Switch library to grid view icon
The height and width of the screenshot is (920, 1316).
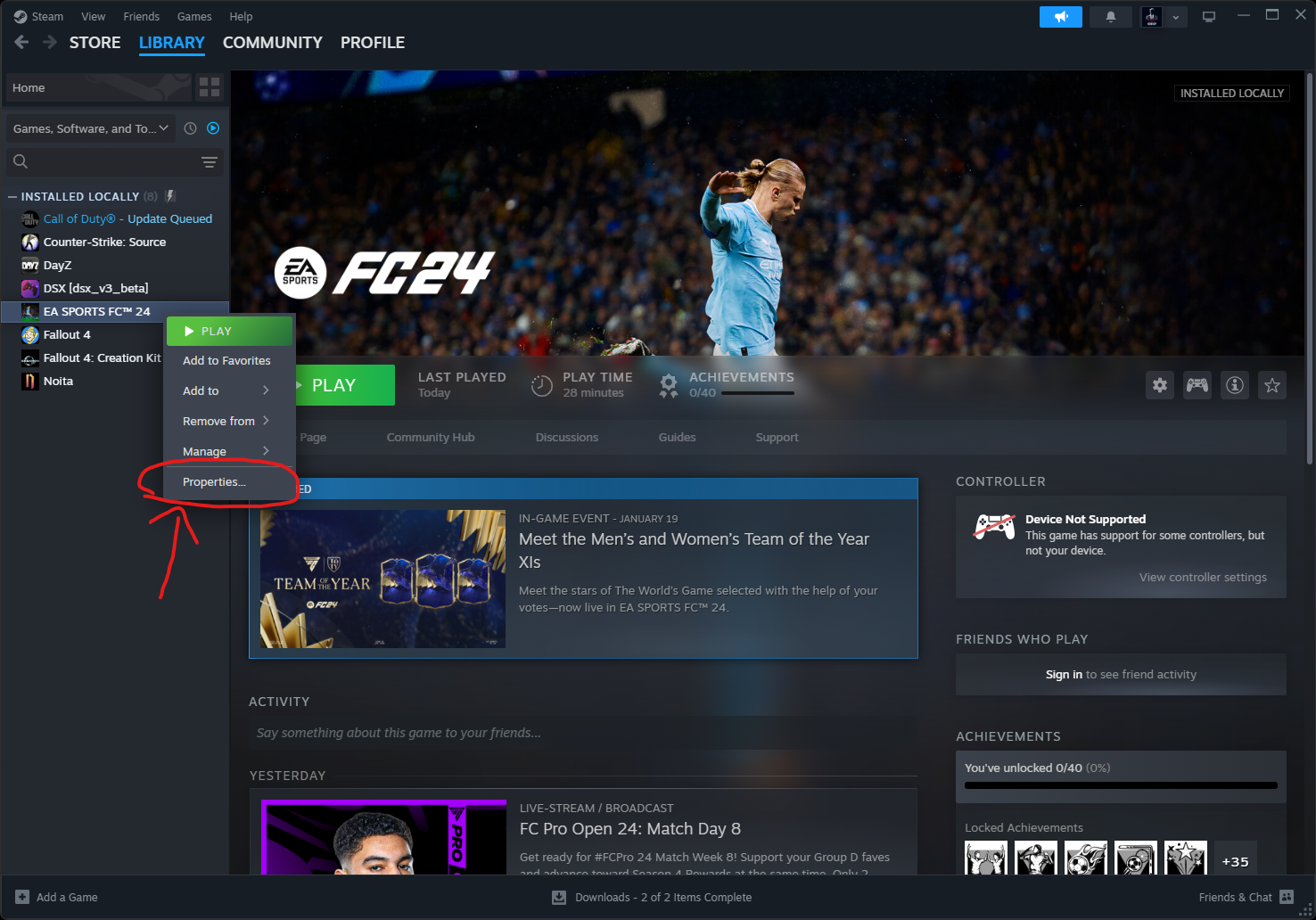point(210,87)
